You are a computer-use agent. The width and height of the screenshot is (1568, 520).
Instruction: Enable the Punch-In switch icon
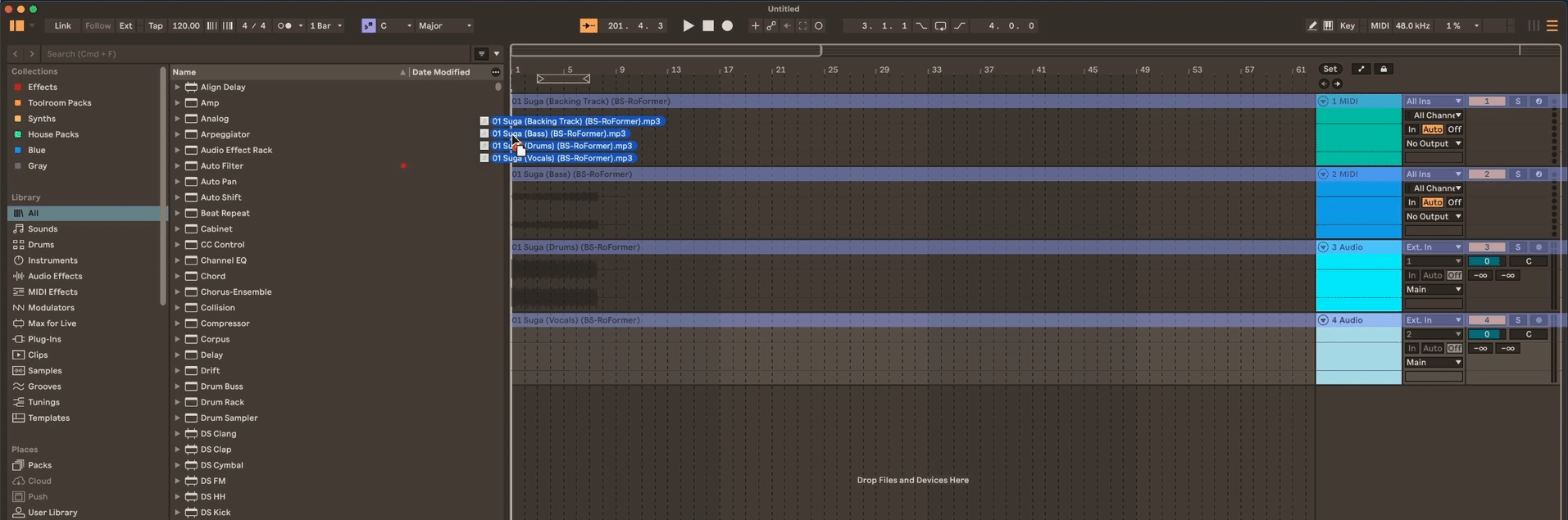pos(921,26)
